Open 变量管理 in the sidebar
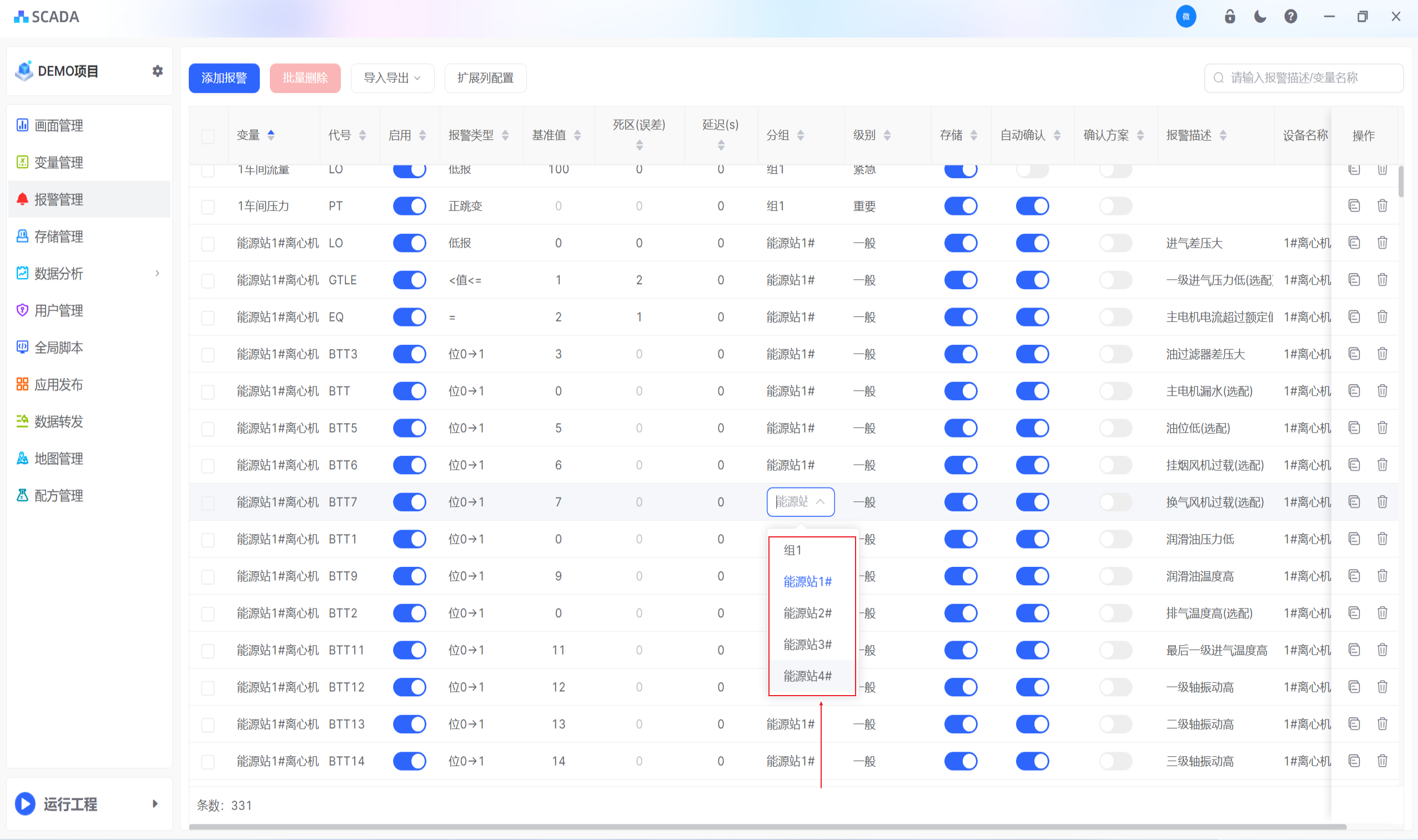The width and height of the screenshot is (1418, 840). [59, 163]
